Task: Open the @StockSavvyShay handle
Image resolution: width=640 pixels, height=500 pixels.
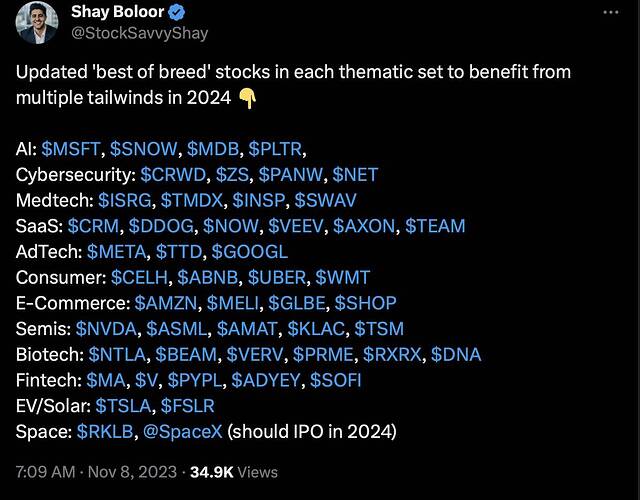Action: [x=140, y=33]
